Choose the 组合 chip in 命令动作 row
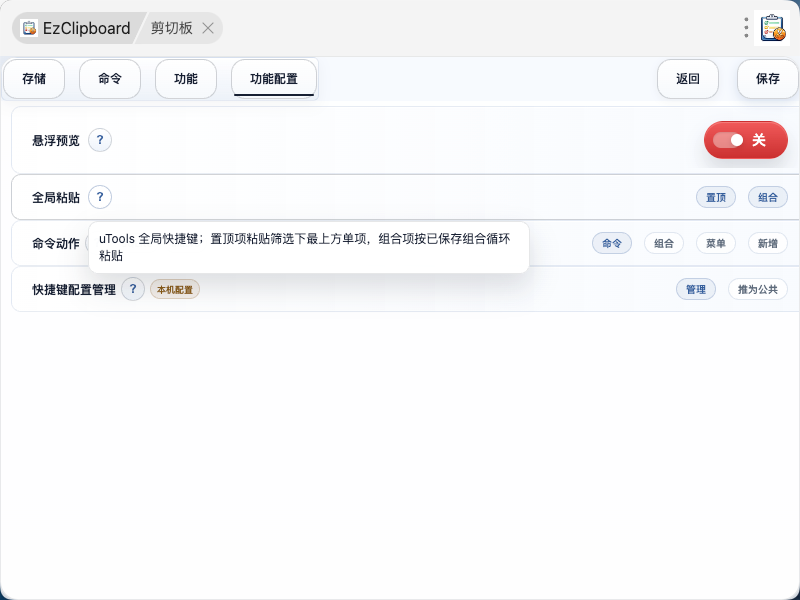800x600 pixels. (664, 243)
